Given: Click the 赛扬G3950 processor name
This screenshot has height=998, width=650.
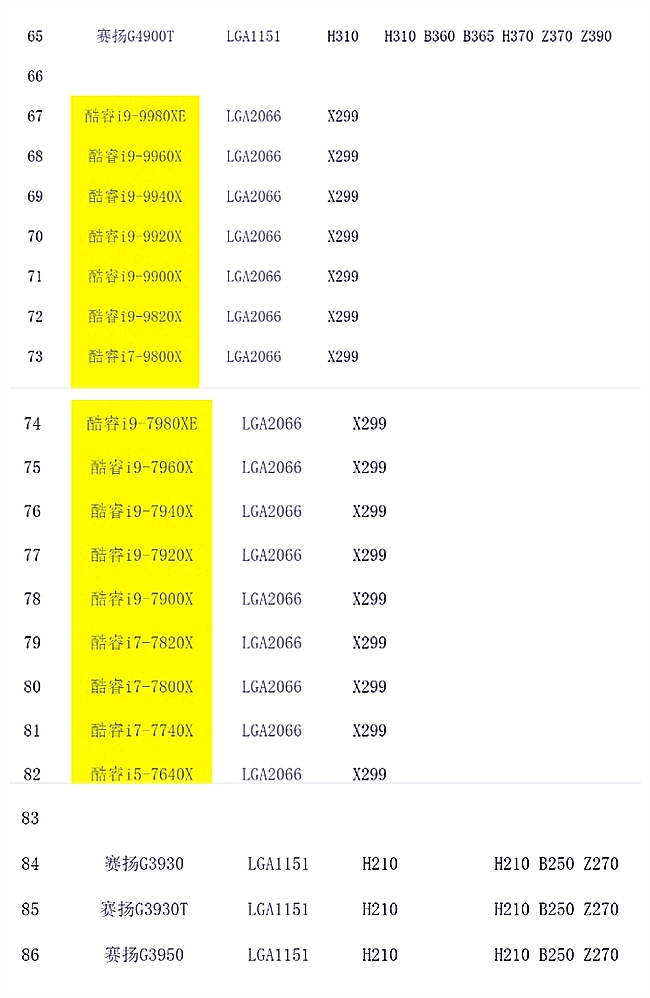Looking at the screenshot, I should pos(144,955).
